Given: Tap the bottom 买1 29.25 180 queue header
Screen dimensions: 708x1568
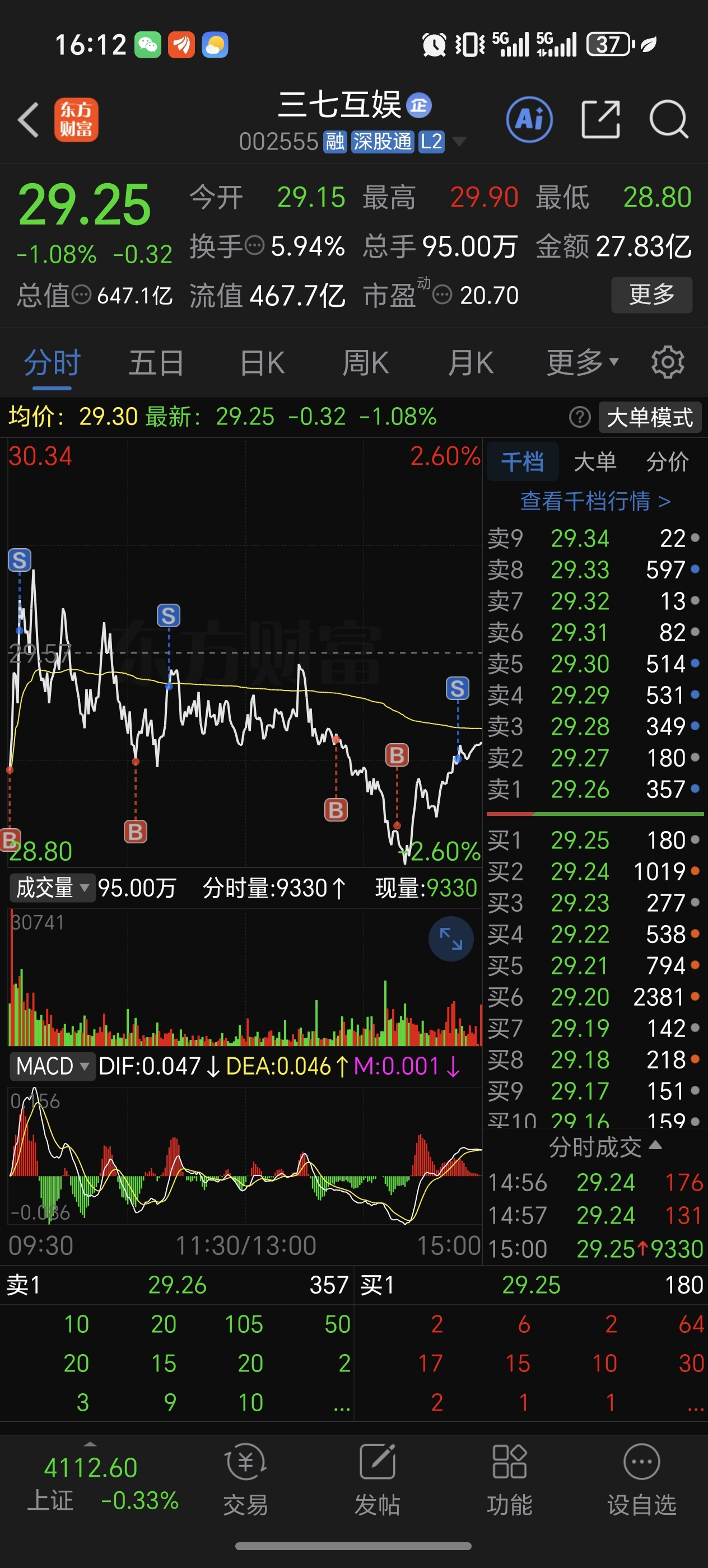Looking at the screenshot, I should pyautogui.click(x=532, y=1285).
